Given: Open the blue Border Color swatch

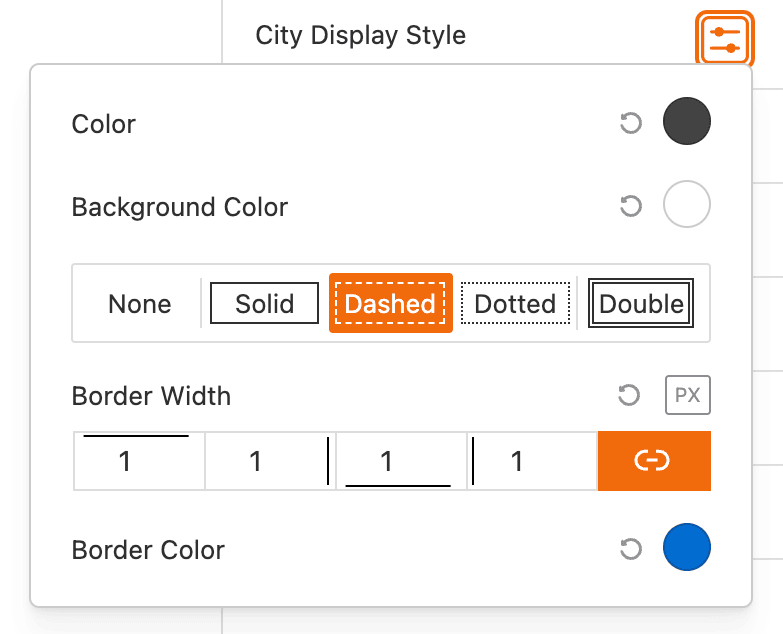Looking at the screenshot, I should click(x=686, y=549).
